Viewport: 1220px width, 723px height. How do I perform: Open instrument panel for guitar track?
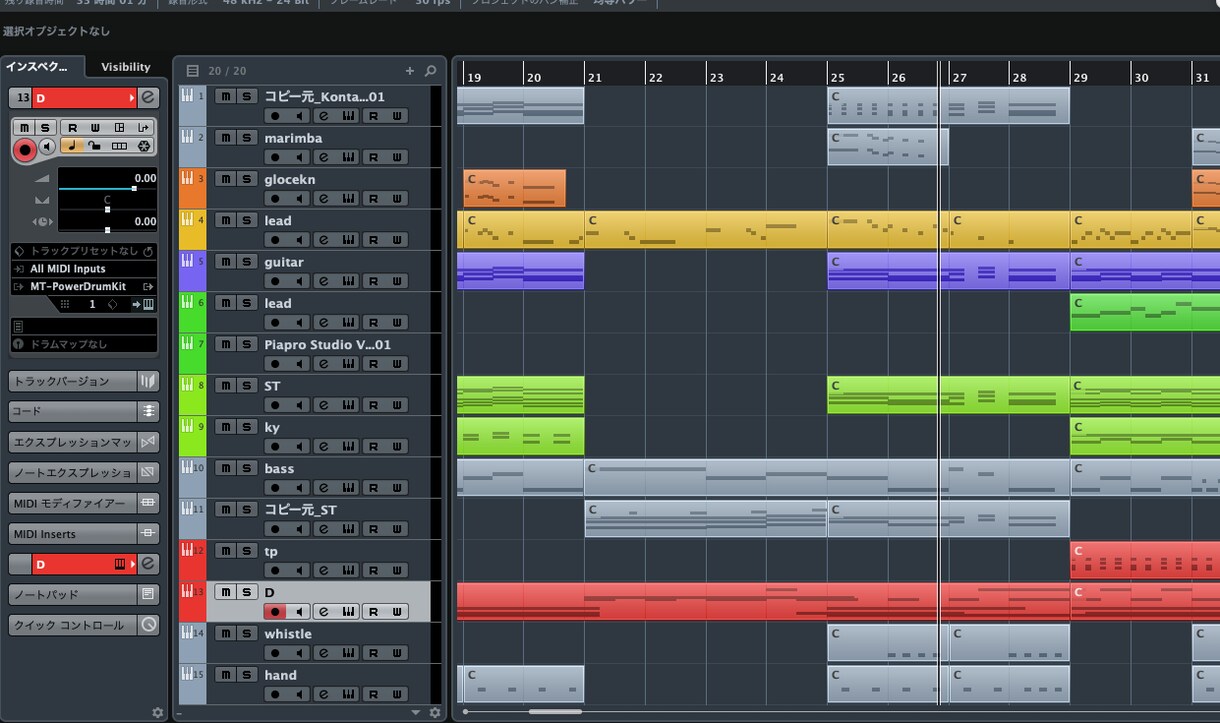tap(348, 281)
